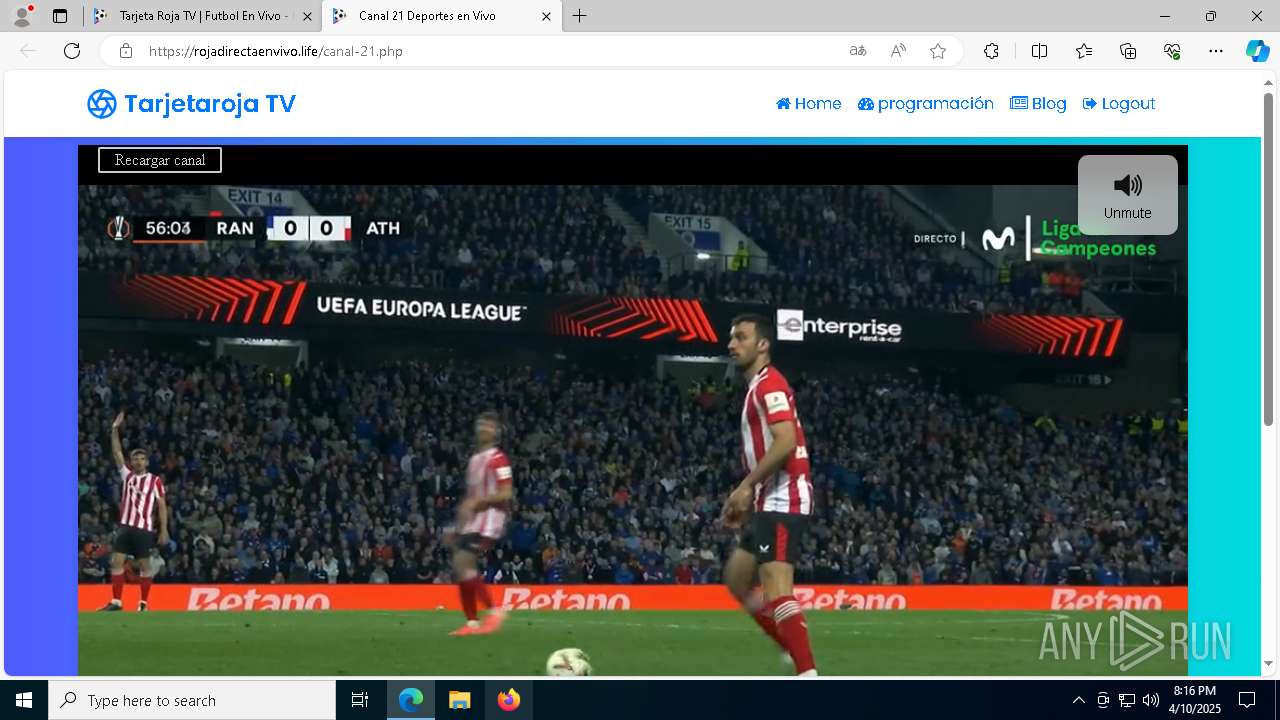This screenshot has height=720, width=1280.
Task: Close the Canal 21 Deportes tab
Action: [x=546, y=16]
